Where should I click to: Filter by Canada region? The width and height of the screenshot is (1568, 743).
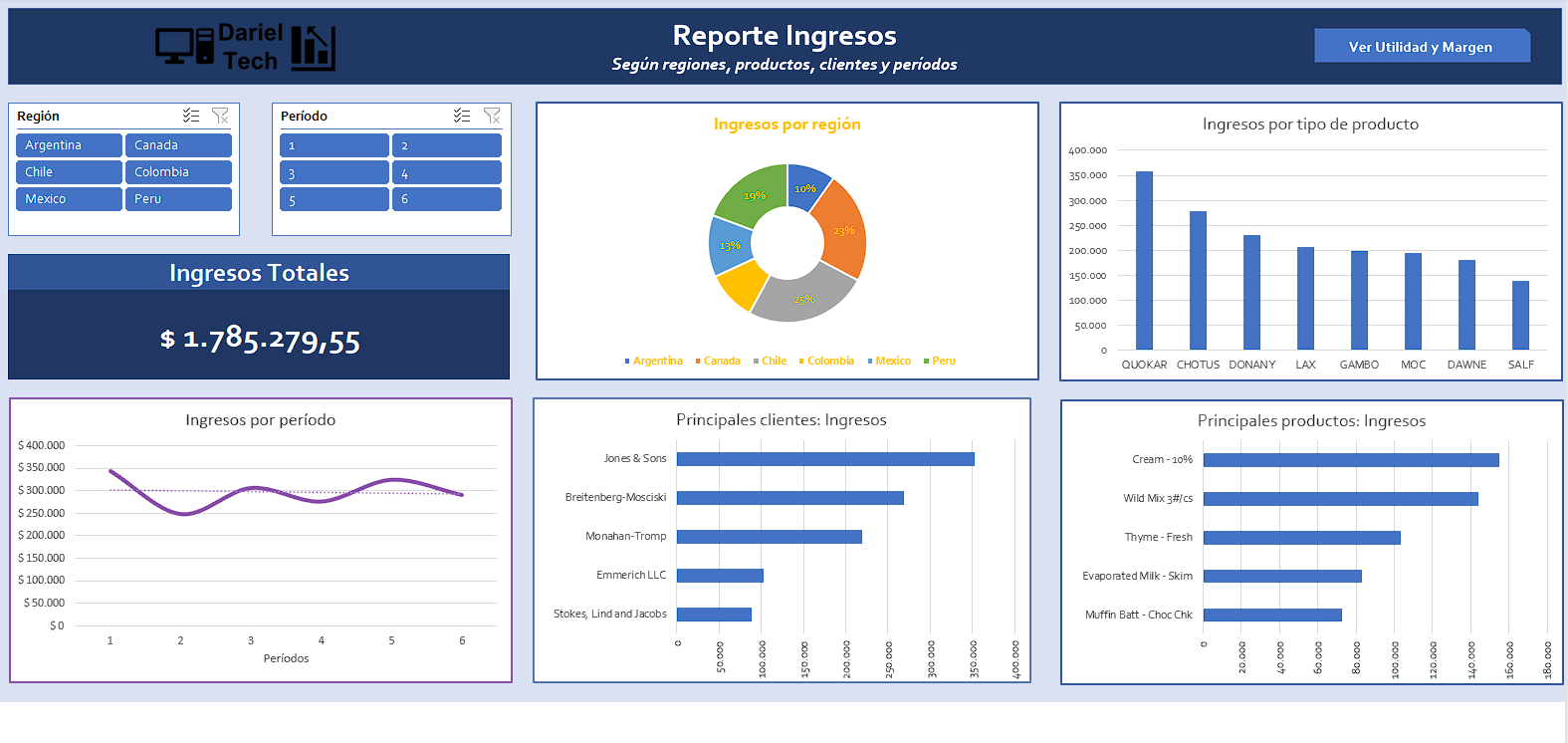[178, 145]
